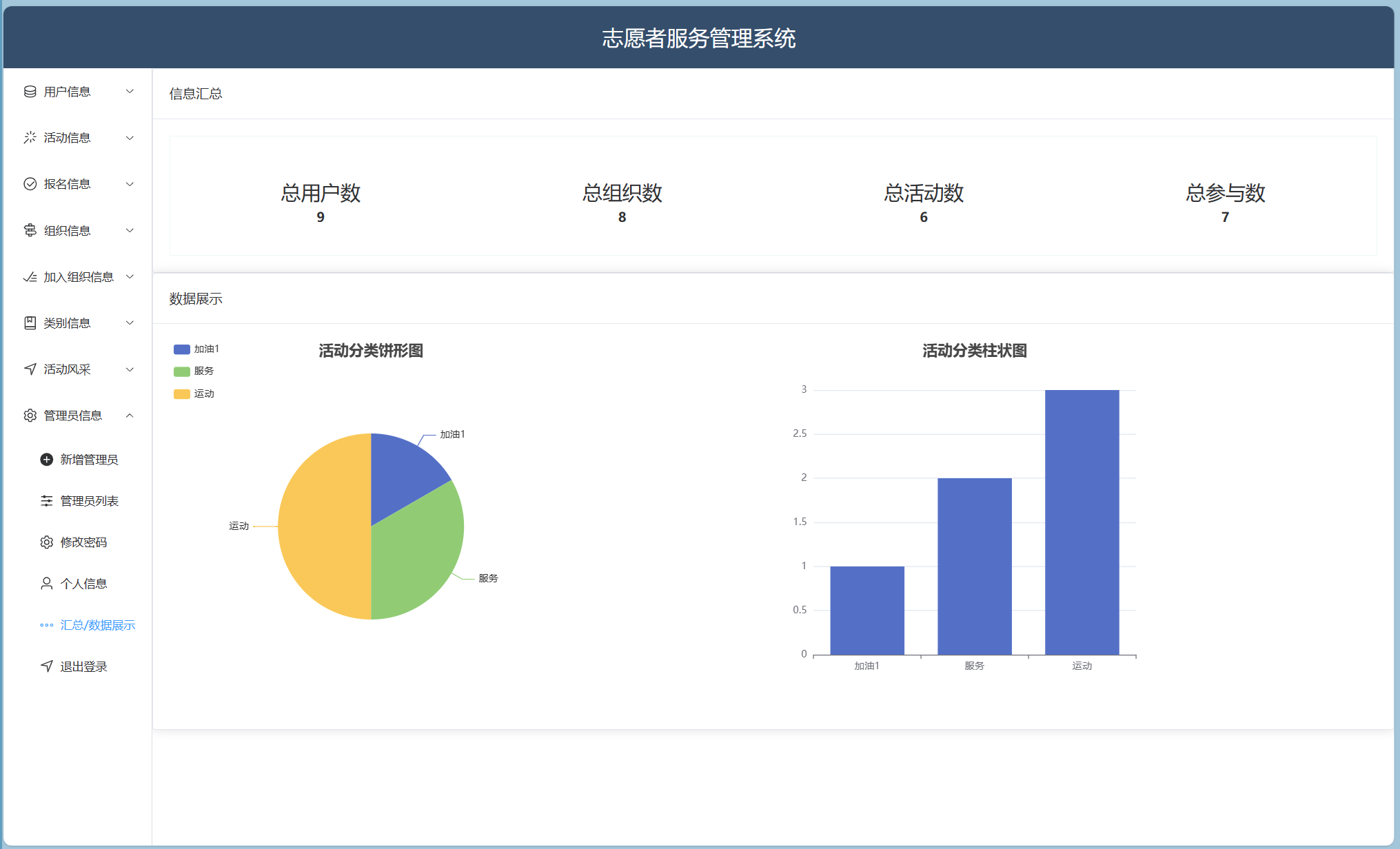Click the 运动 label left of pie
The width and height of the screenshot is (1400, 849).
[x=239, y=526]
